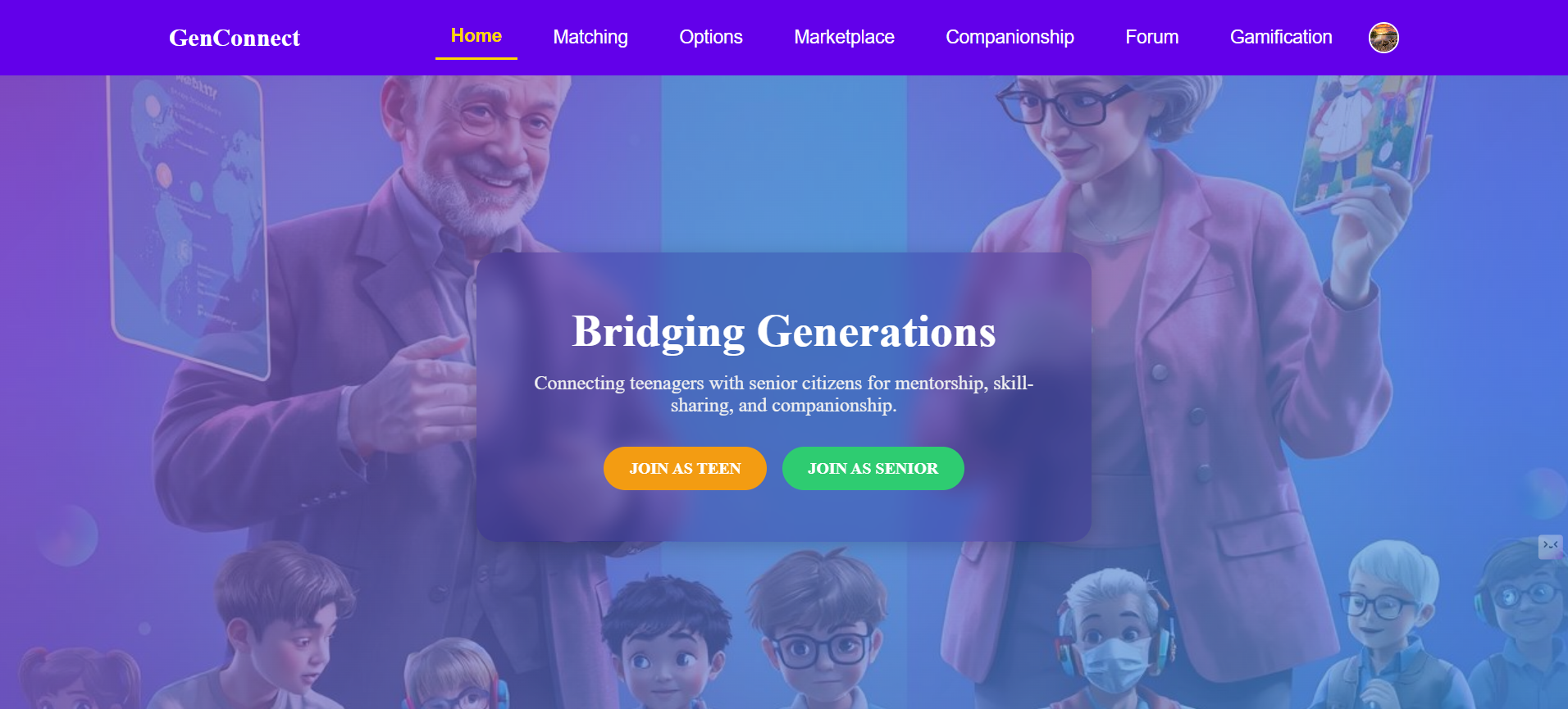The image size is (1568, 709).
Task: Switch to the Gamification page
Action: [1281, 37]
